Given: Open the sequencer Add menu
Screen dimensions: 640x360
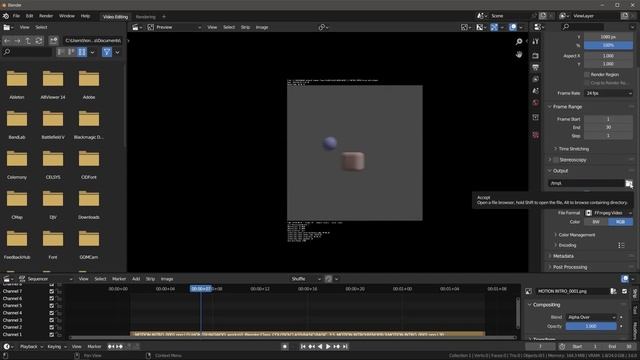Looking at the screenshot, I should point(136,279).
